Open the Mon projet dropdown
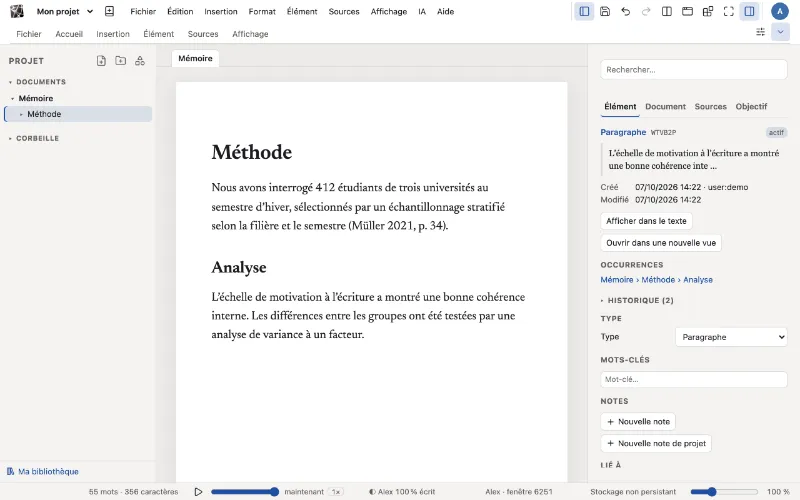800x500 pixels. [x=65, y=11]
